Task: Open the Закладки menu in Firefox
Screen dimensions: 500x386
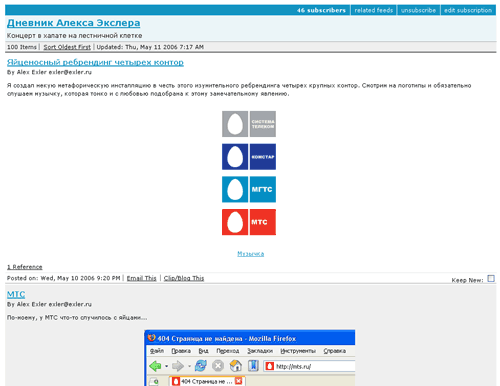Action: tap(260, 351)
